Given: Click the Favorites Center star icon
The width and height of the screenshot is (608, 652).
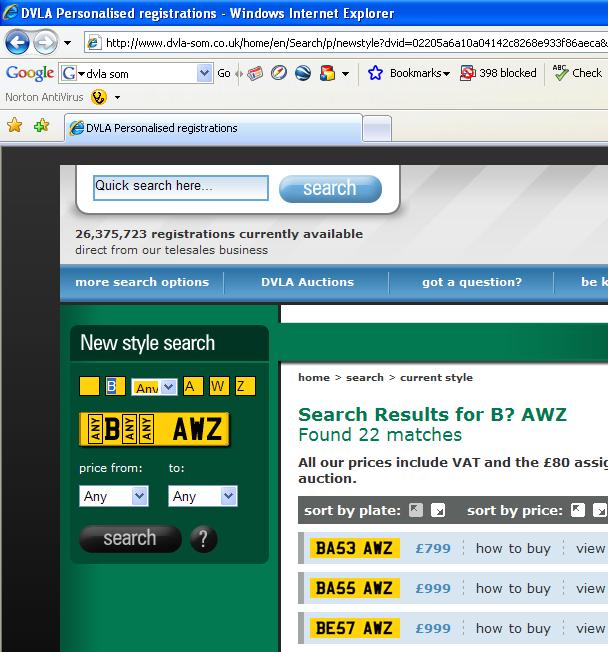Looking at the screenshot, I should [15, 125].
